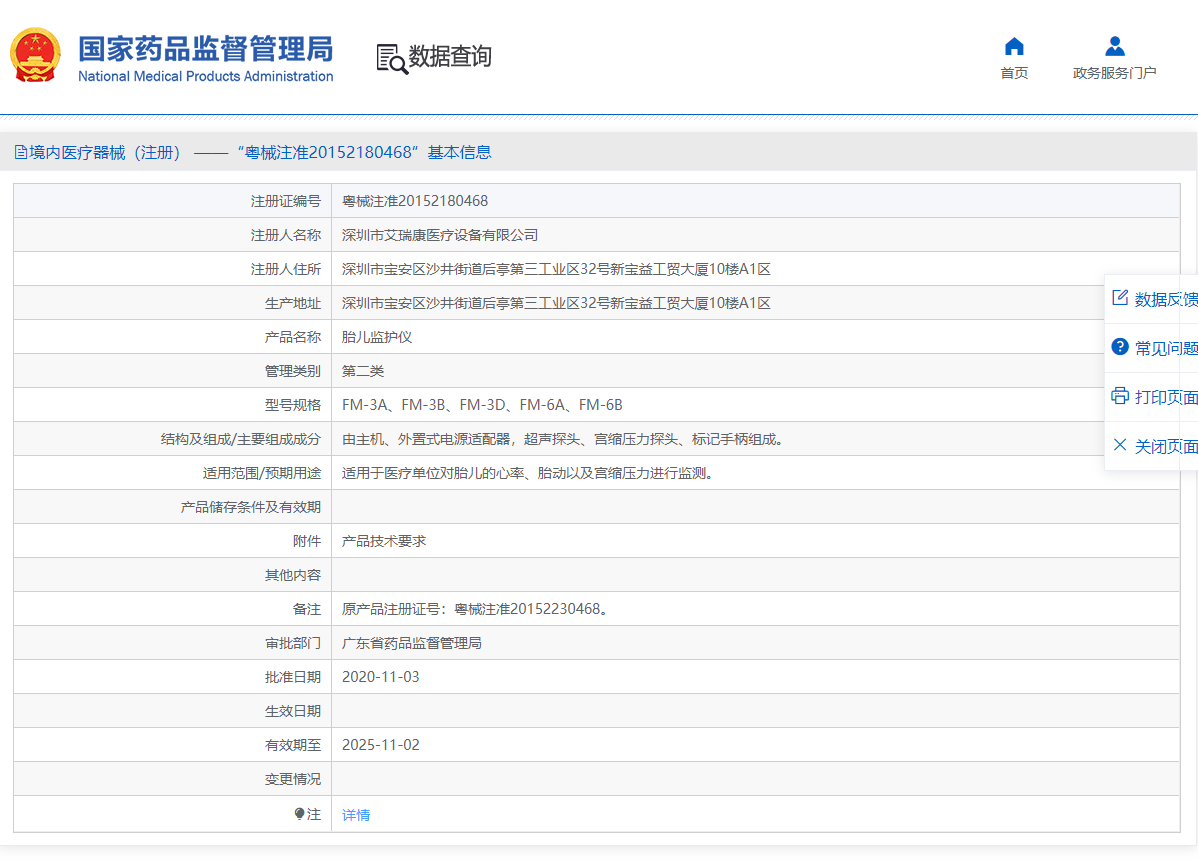Viewport: 1198px width, 866px height.
Task: Click the National Medical Products Administration subtitle
Action: tap(206, 76)
